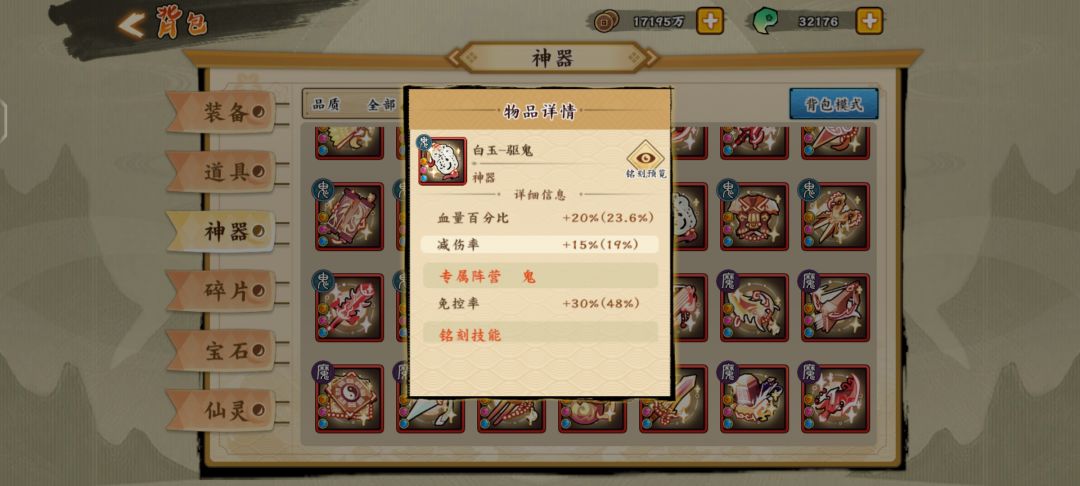Screen dimensions: 1080x486
Task: Select the red scroll artifact icon
Action: (349, 216)
